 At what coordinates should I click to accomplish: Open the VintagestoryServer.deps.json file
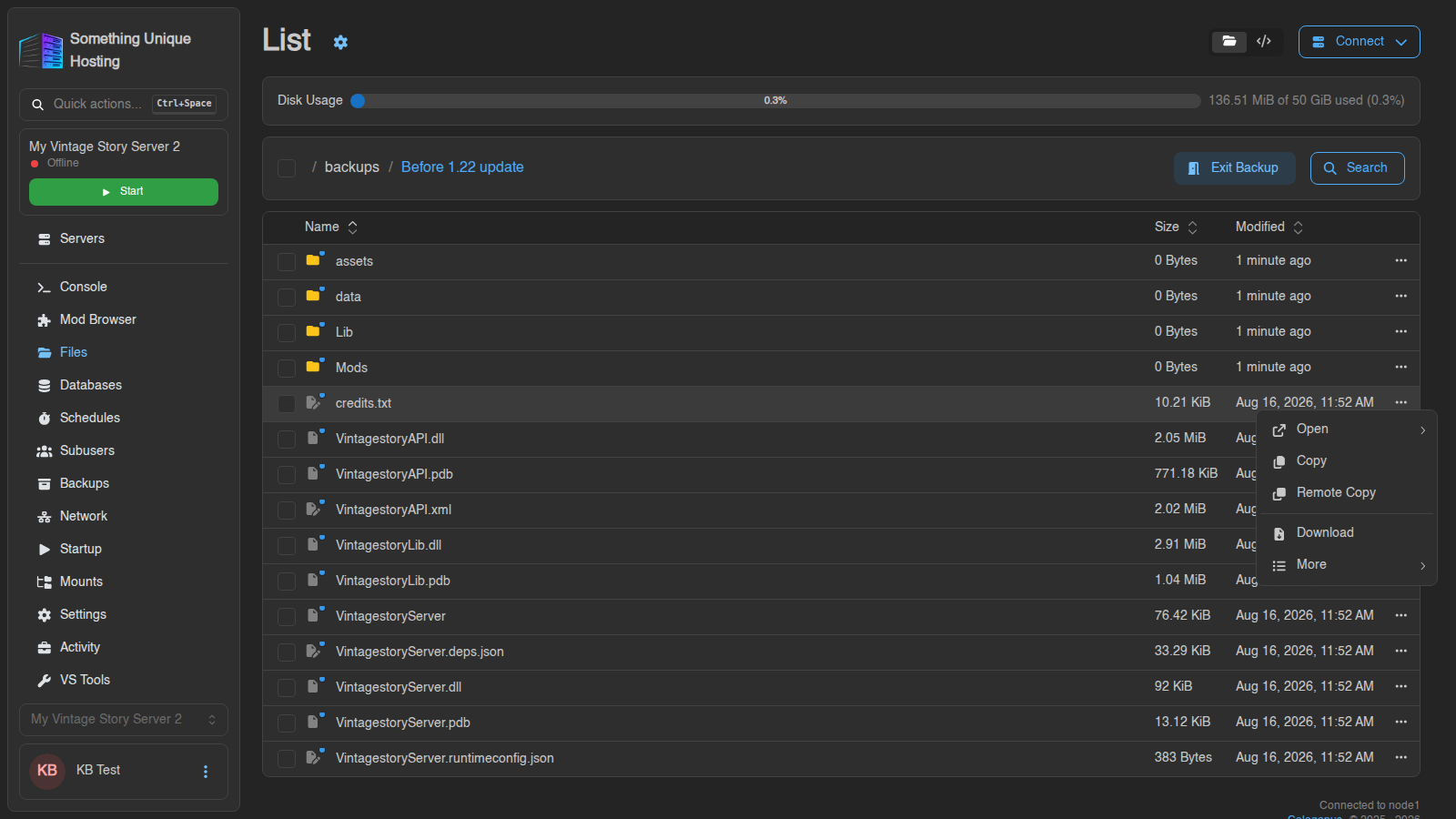point(420,652)
